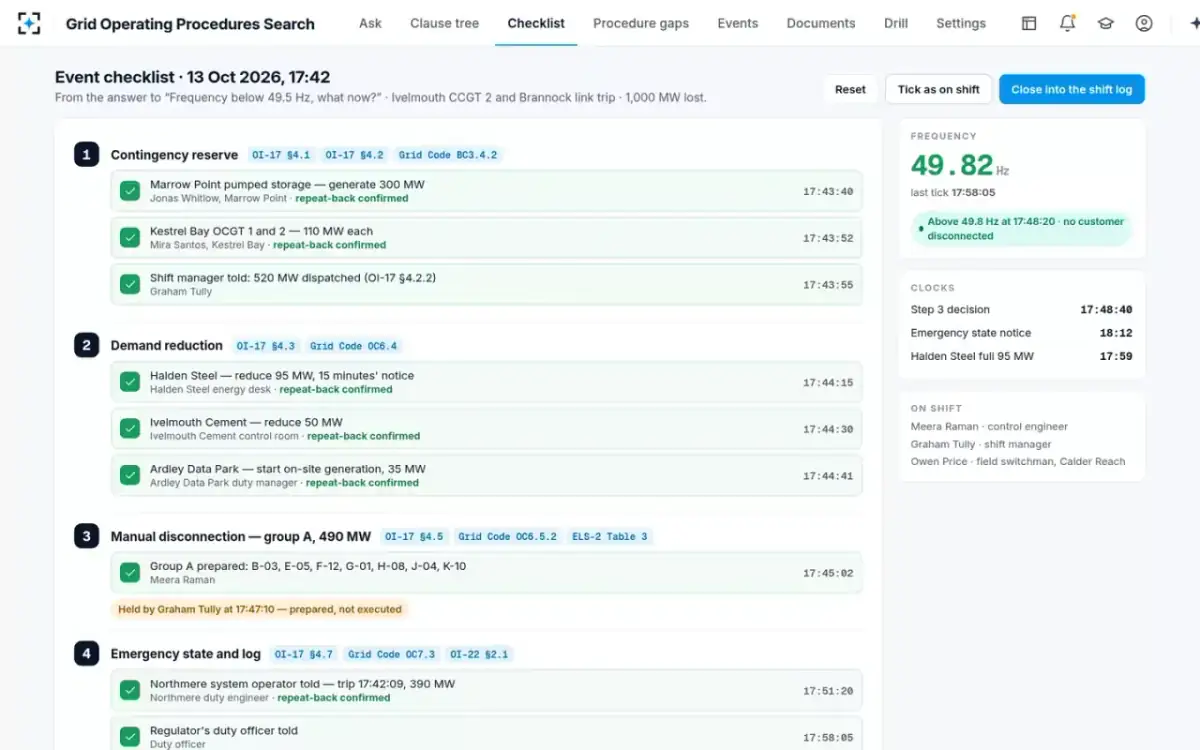The image size is (1200, 750).
Task: Open the training graduation cap icon
Action: (x=1105, y=23)
